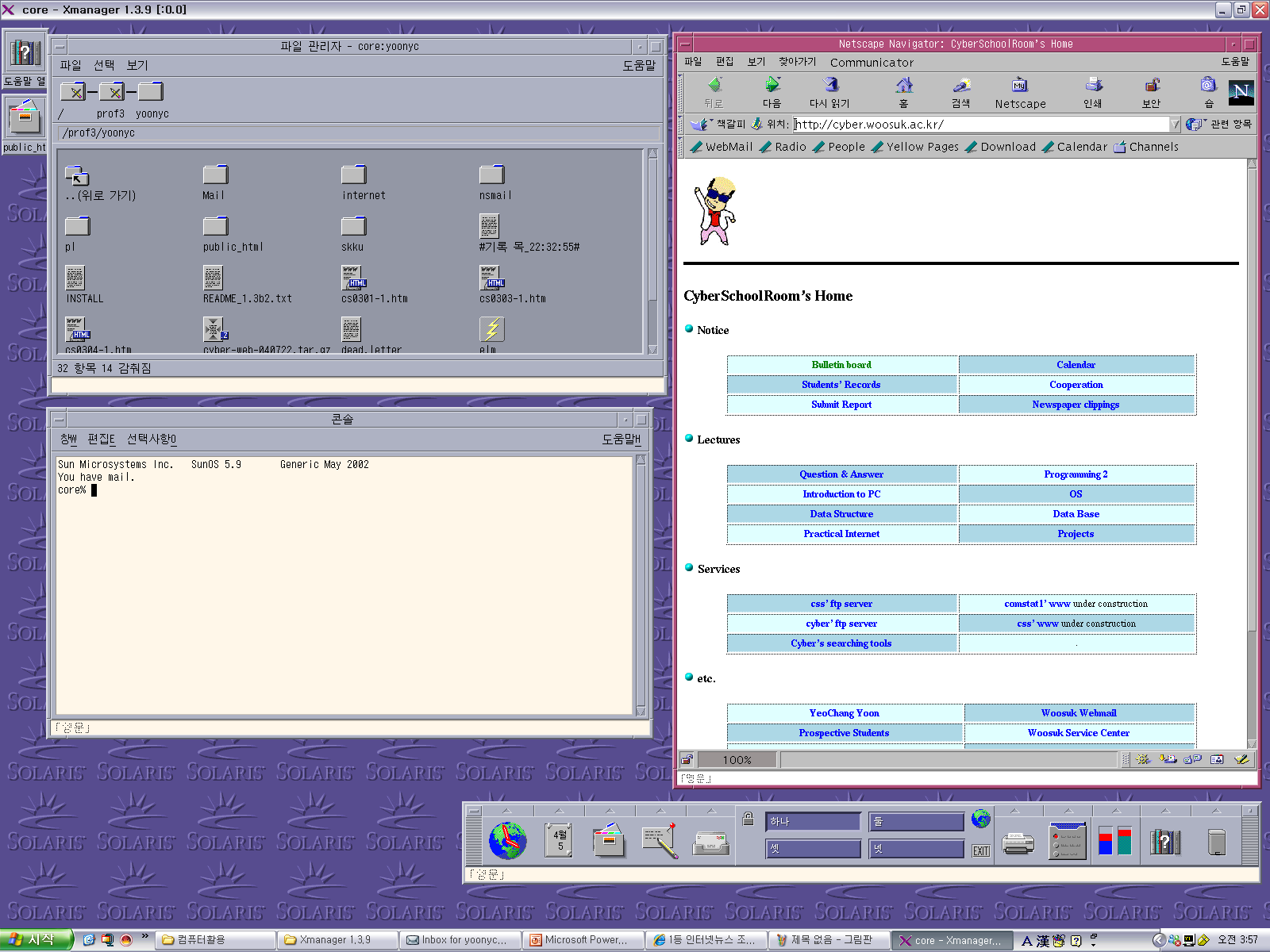Open Communicator menu in Netscape
Image resolution: width=1270 pixels, height=952 pixels.
[x=872, y=63]
